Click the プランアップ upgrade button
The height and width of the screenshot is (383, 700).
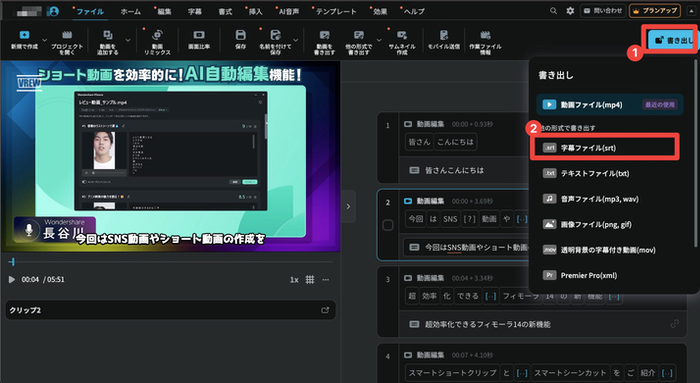[x=655, y=11]
